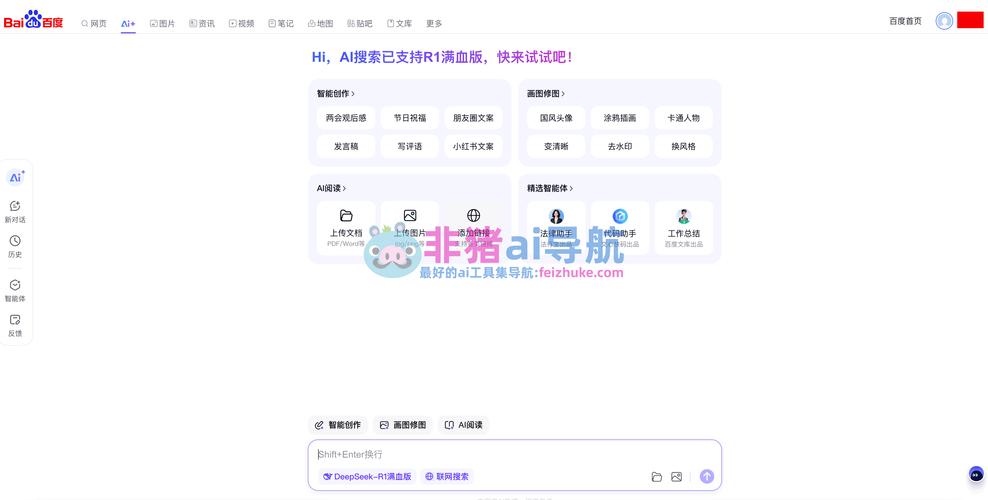
Task: Open the 网页 search tab
Action: 94,23
